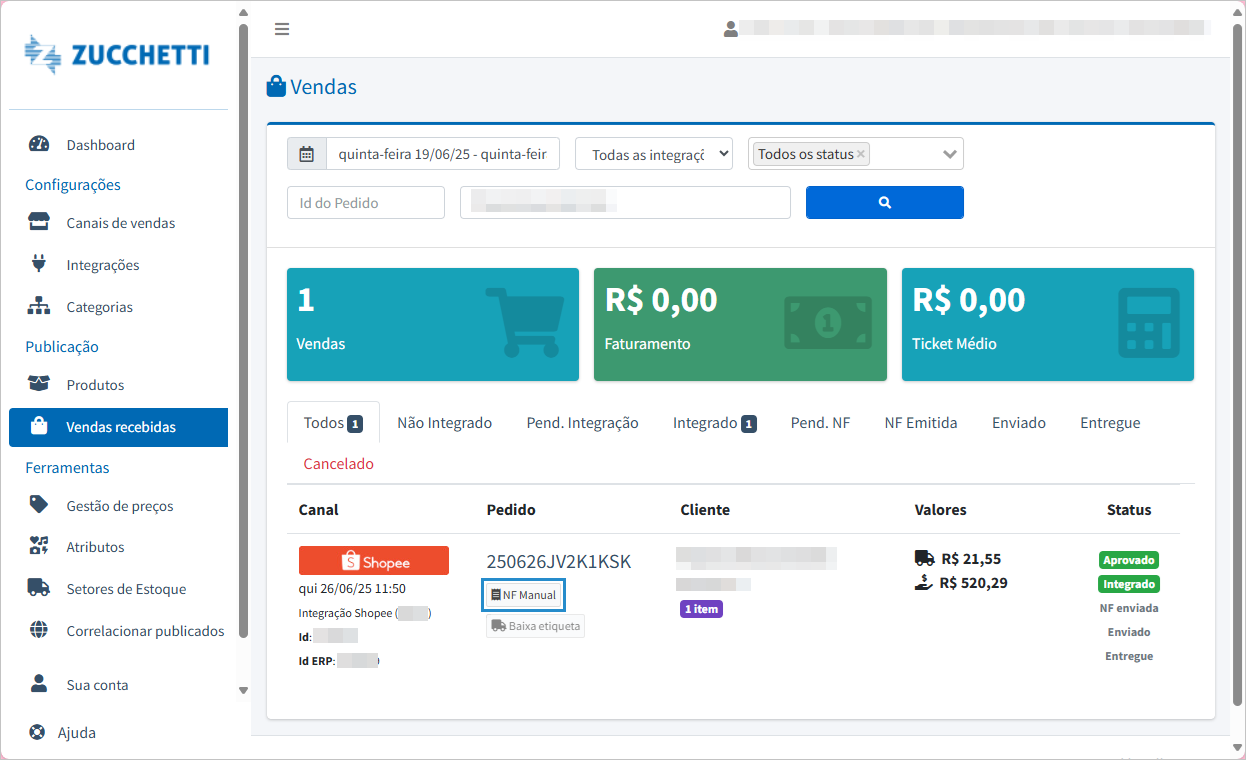Expand the Todas as integrações dropdown
The width and height of the screenshot is (1246, 760).
(654, 154)
